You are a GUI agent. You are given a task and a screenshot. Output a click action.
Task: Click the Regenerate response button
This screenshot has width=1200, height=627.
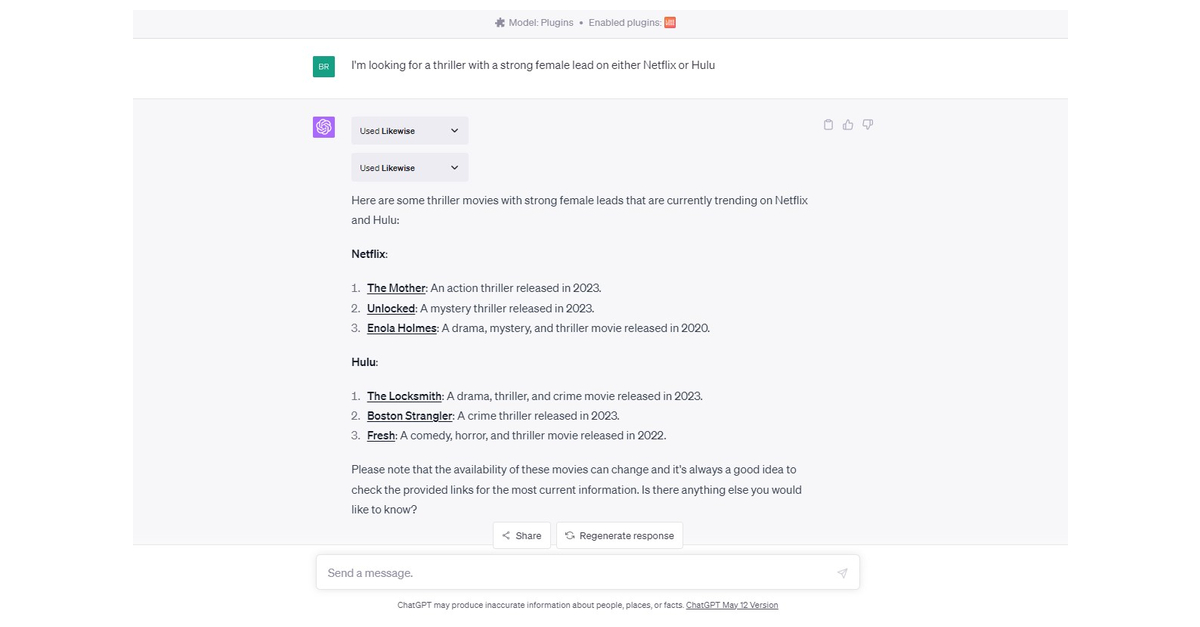pyautogui.click(x=619, y=535)
